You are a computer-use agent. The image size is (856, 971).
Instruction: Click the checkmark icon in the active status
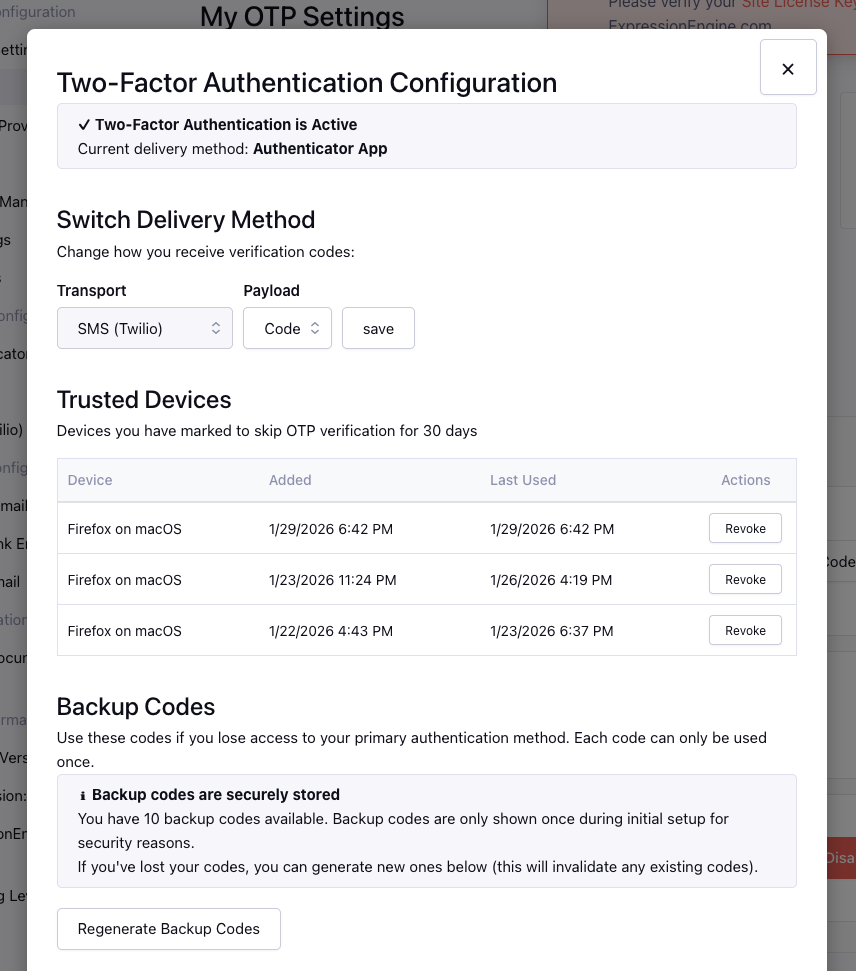pos(84,125)
